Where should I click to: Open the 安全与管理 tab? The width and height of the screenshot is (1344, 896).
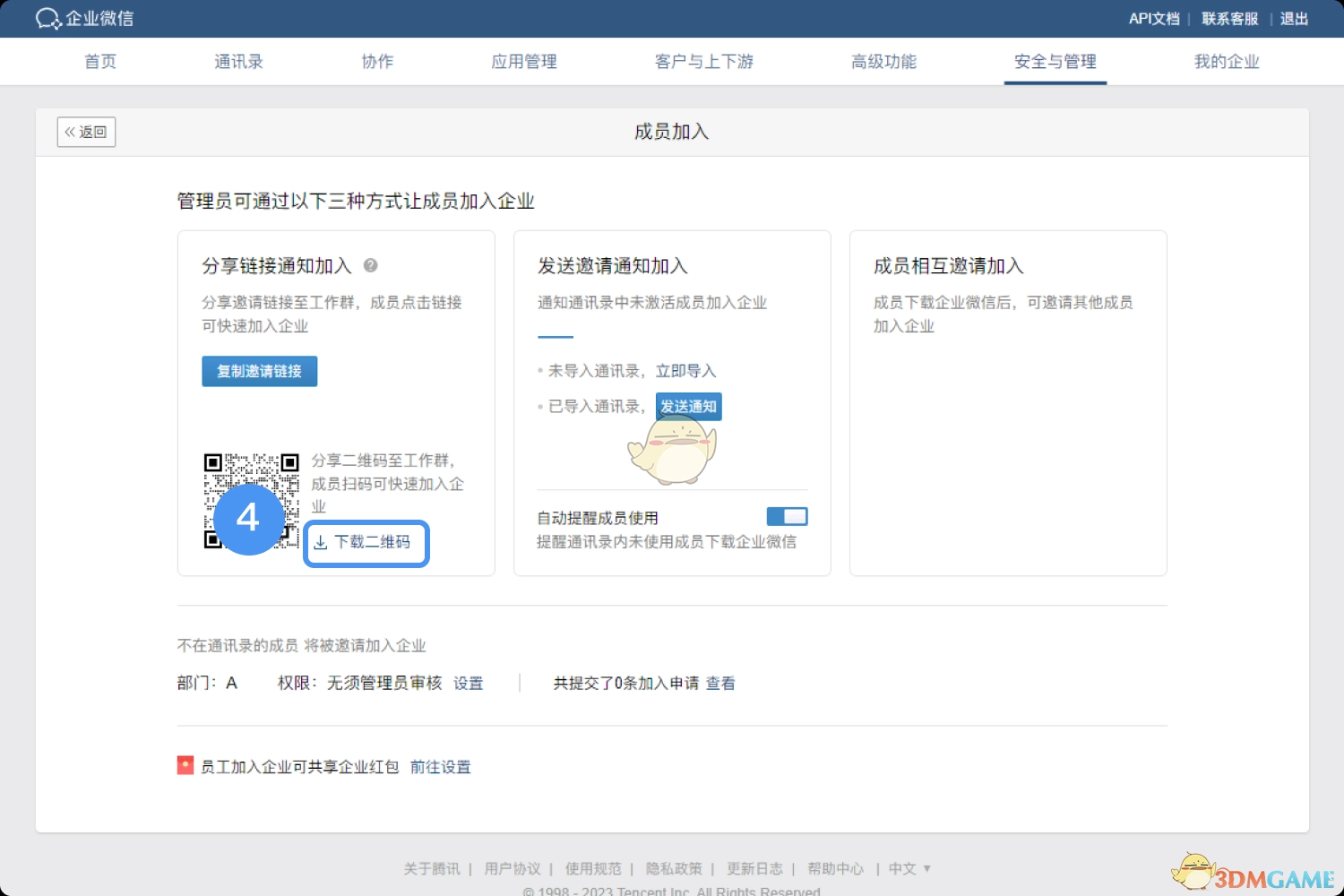tap(1055, 62)
